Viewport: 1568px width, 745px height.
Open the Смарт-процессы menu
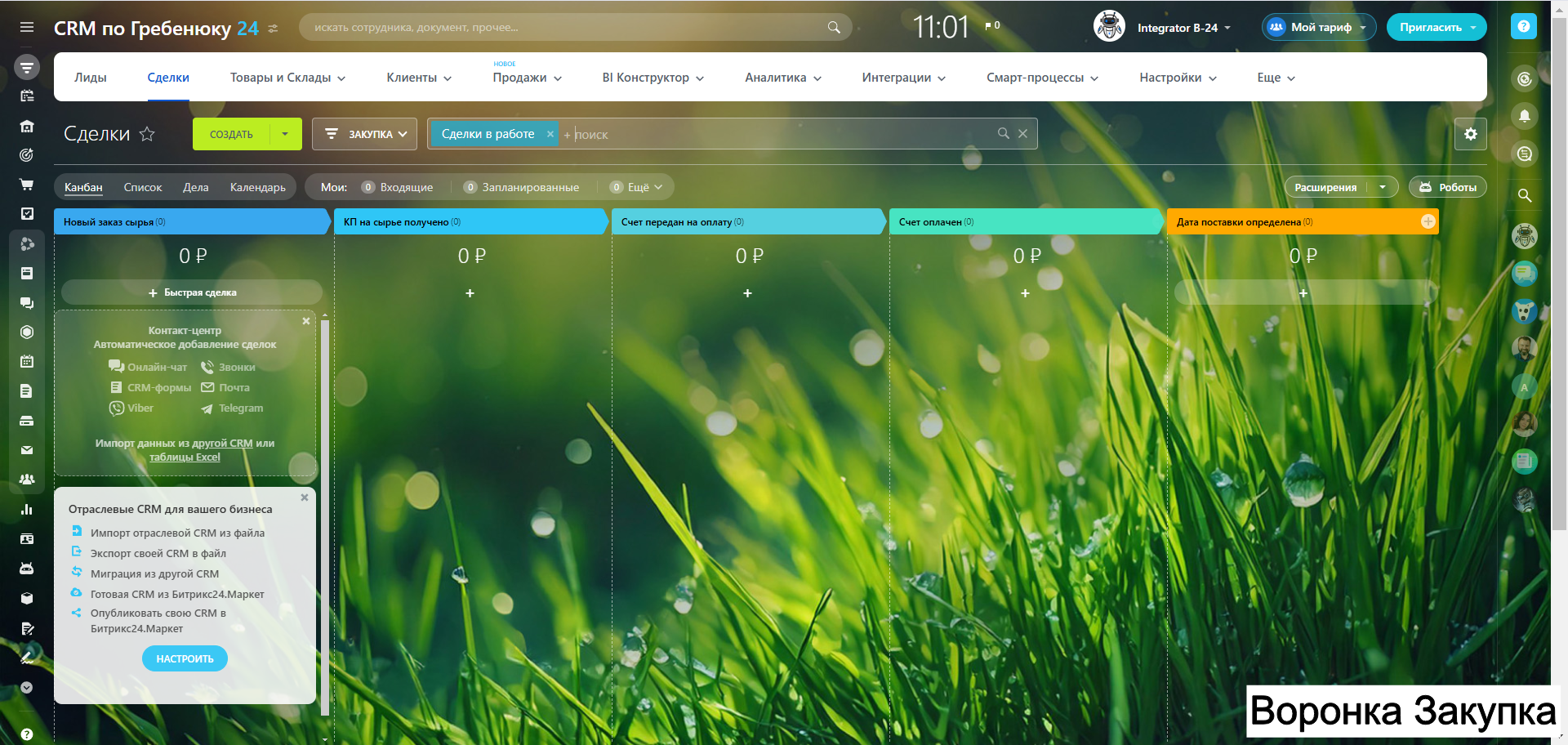click(1043, 78)
